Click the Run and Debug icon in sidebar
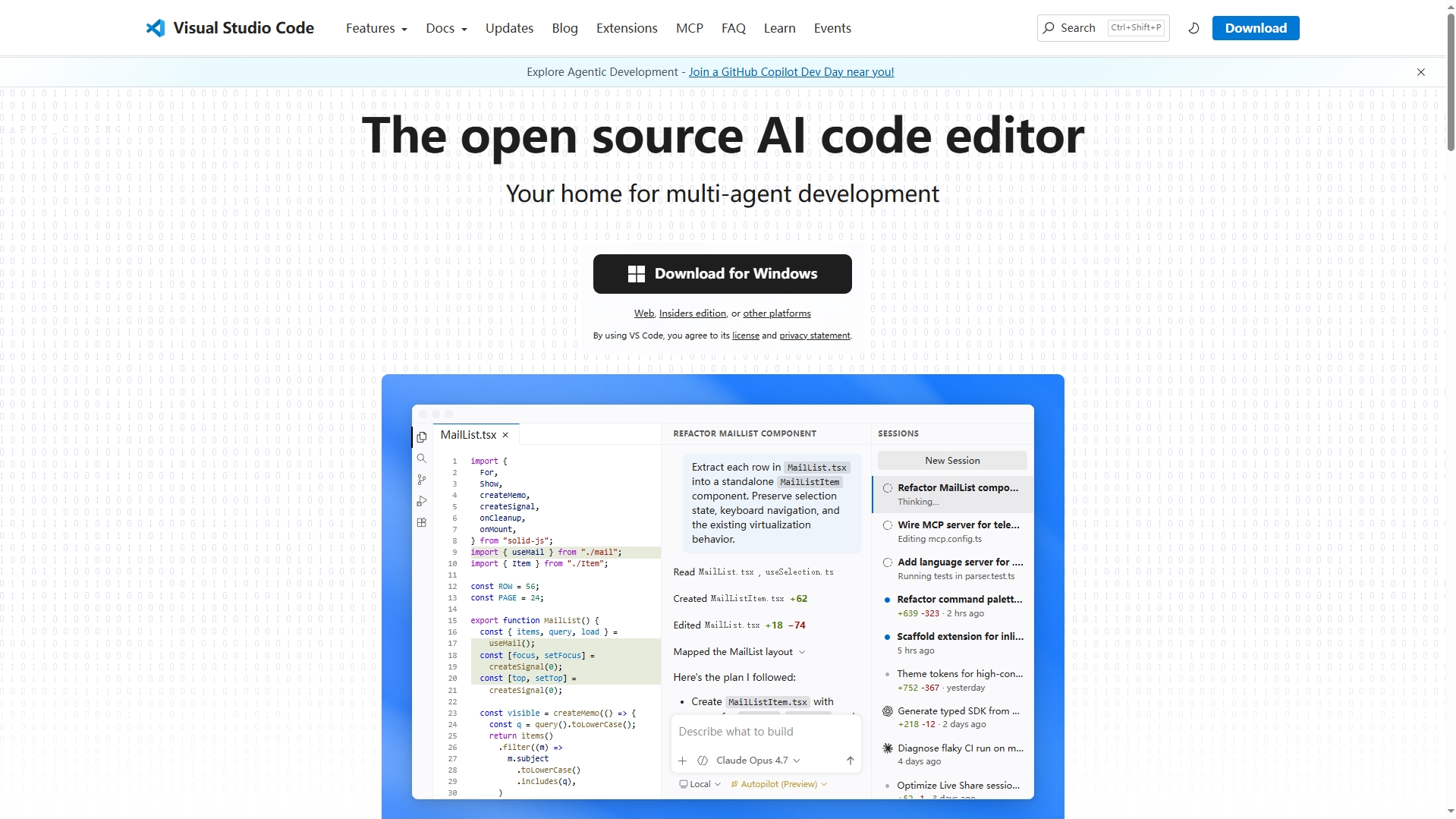The width and height of the screenshot is (1456, 819). point(422,501)
